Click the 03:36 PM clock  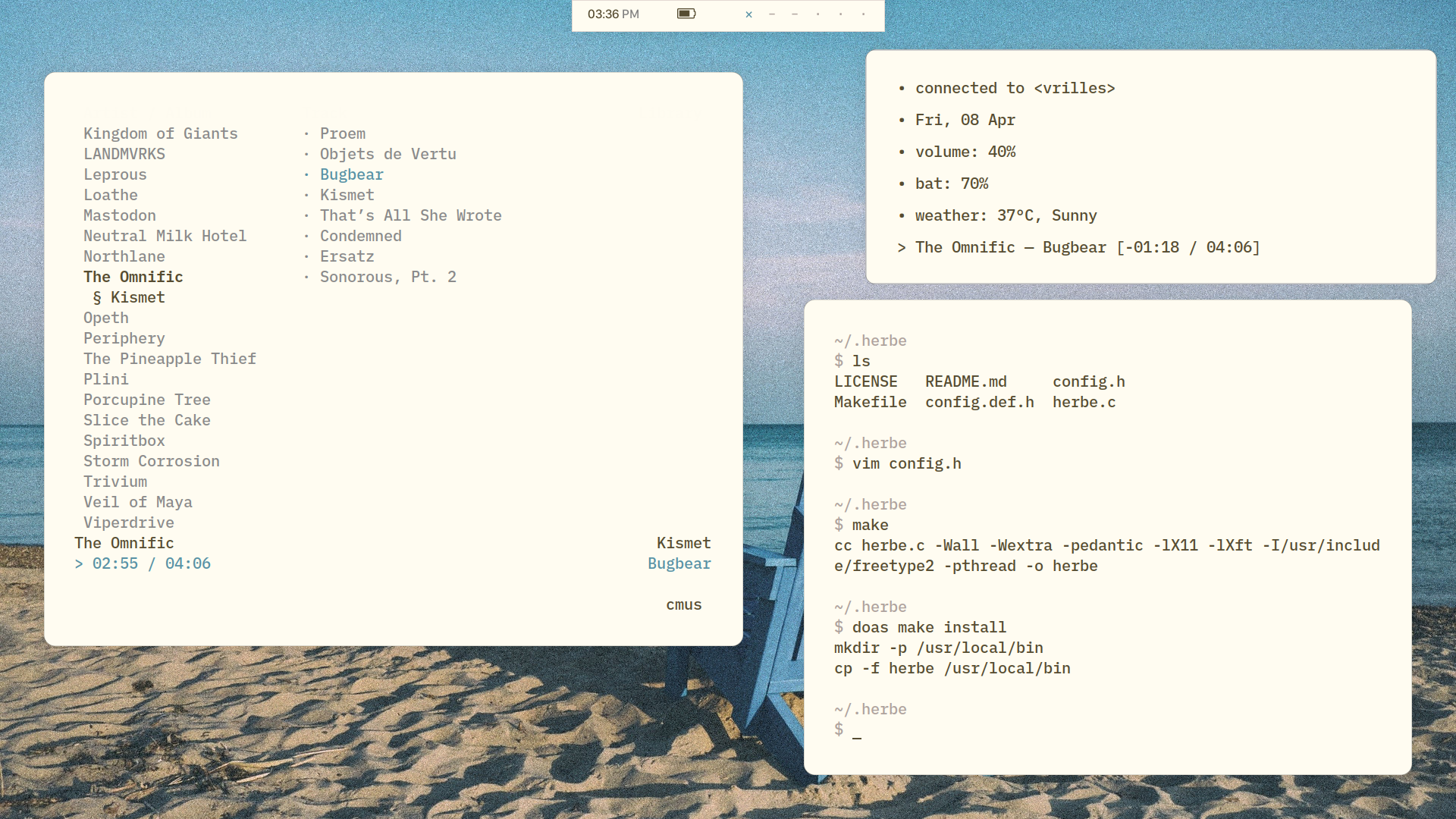point(613,14)
